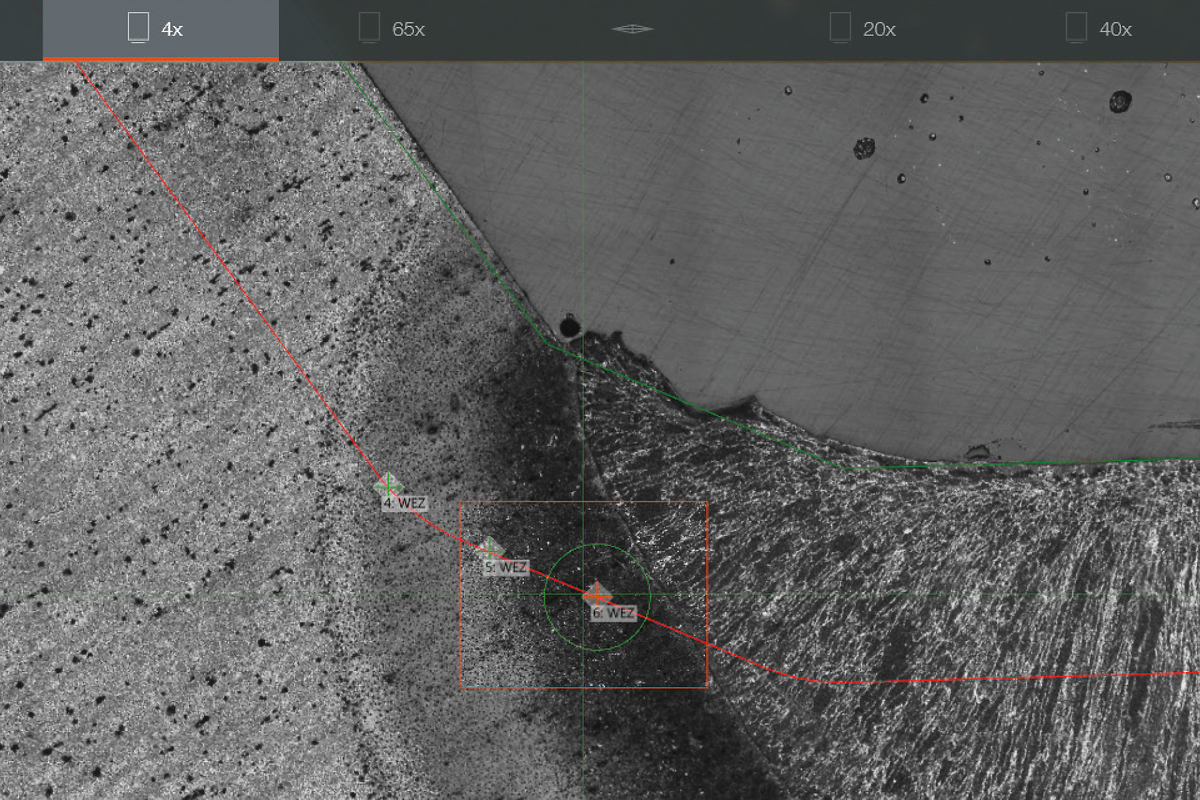The image size is (1200, 800).
Task: Click the 65x objective lens icon
Action: coord(369,28)
